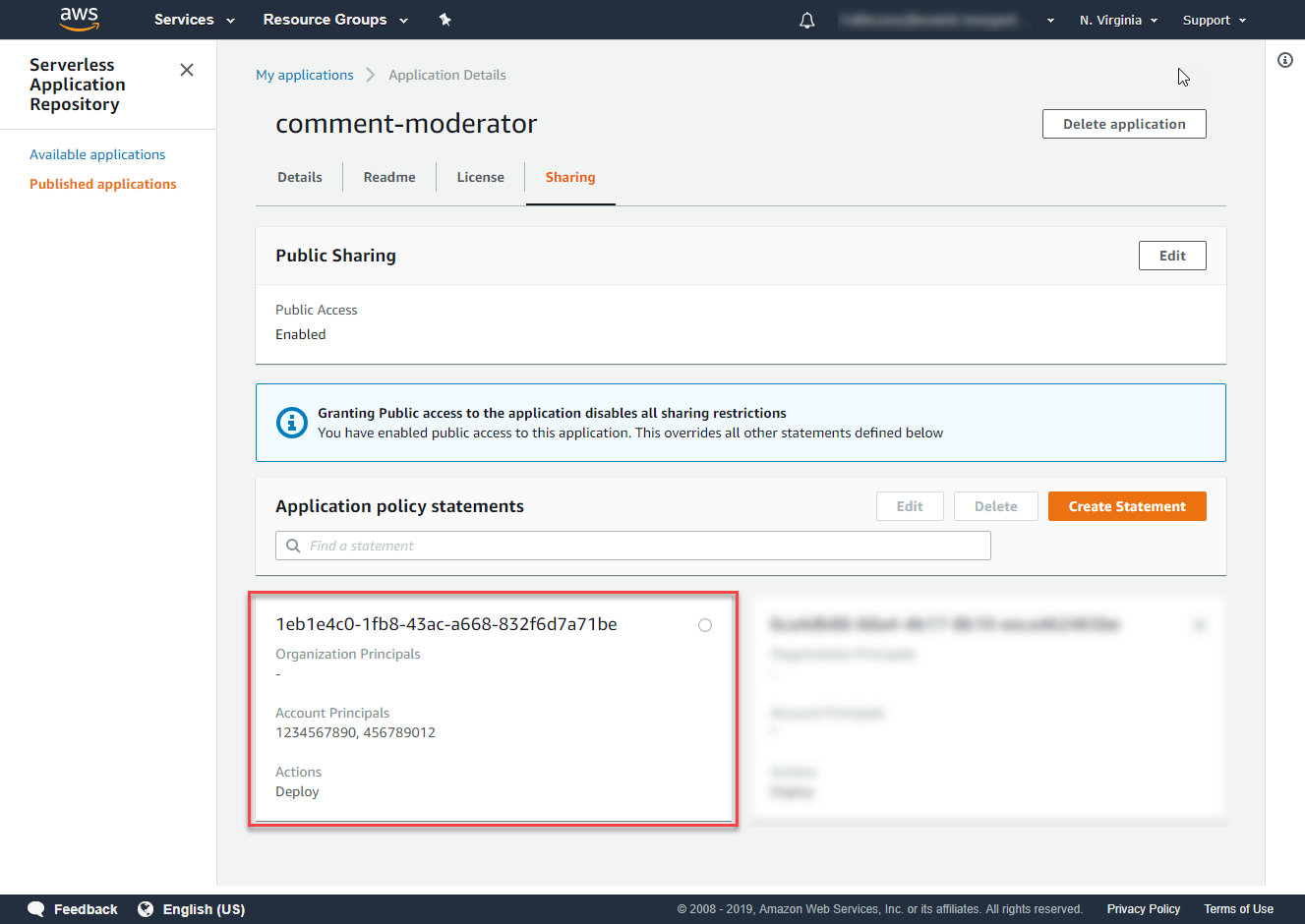1305x924 pixels.
Task: Click the Deploy action text
Action: [297, 791]
